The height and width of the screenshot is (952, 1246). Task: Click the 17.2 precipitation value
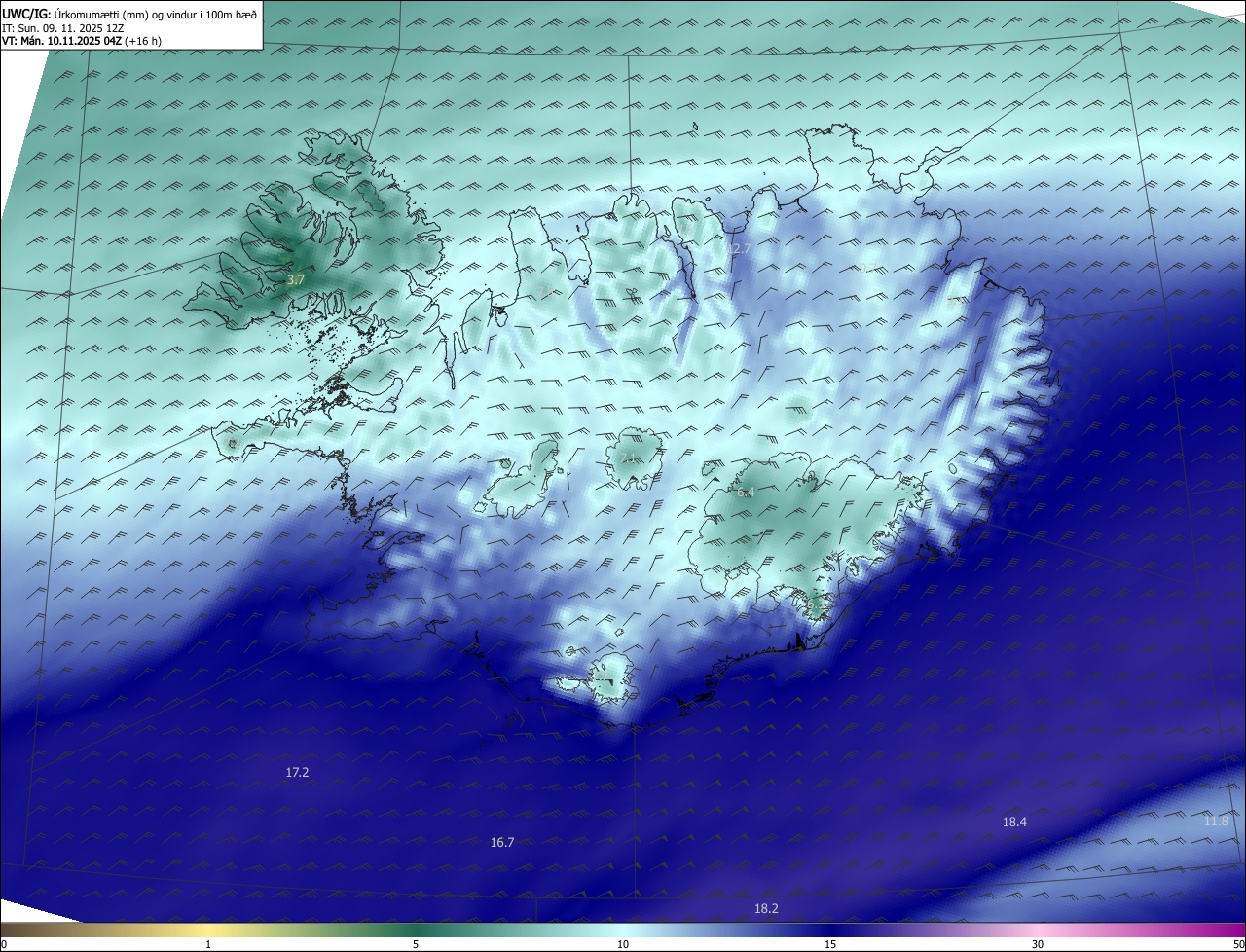pyautogui.click(x=297, y=772)
